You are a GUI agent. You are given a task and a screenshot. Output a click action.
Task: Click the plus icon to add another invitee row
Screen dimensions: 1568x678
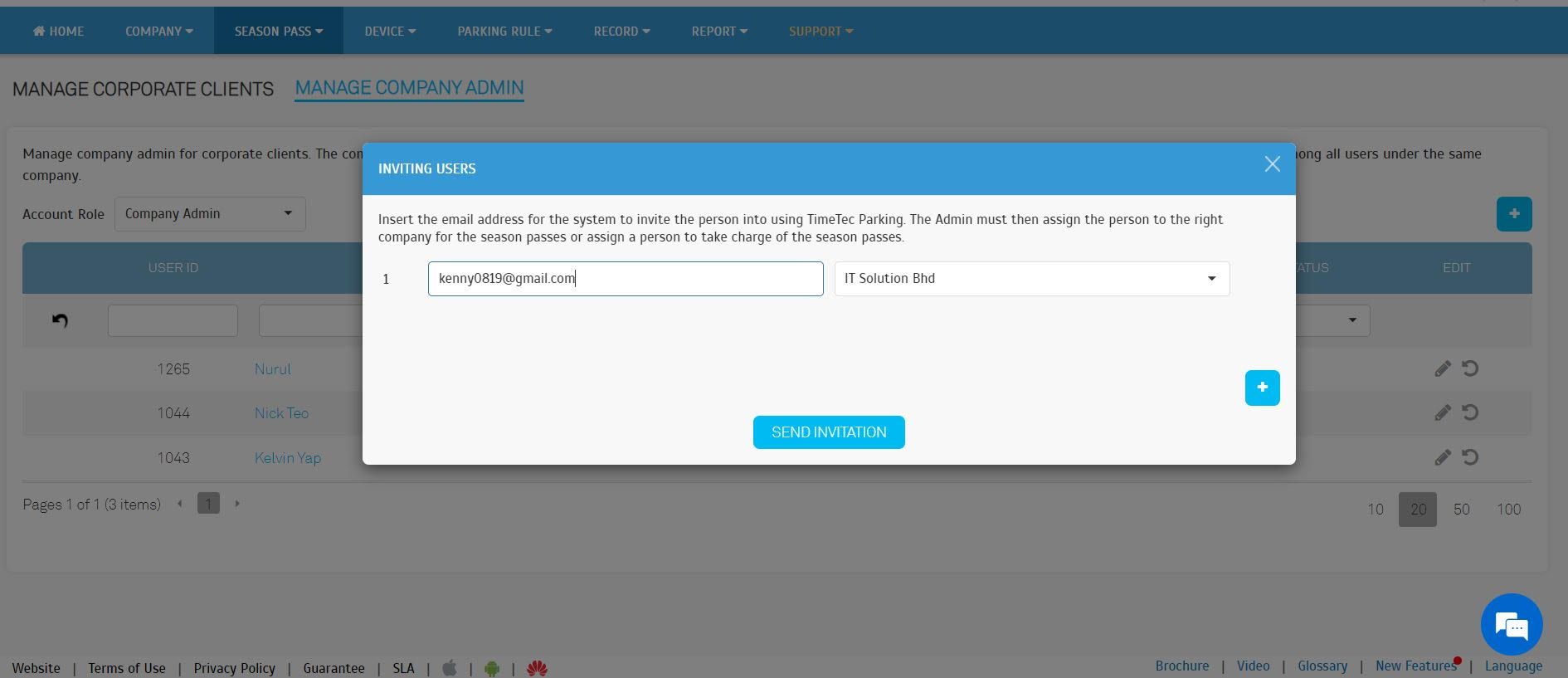click(x=1262, y=388)
